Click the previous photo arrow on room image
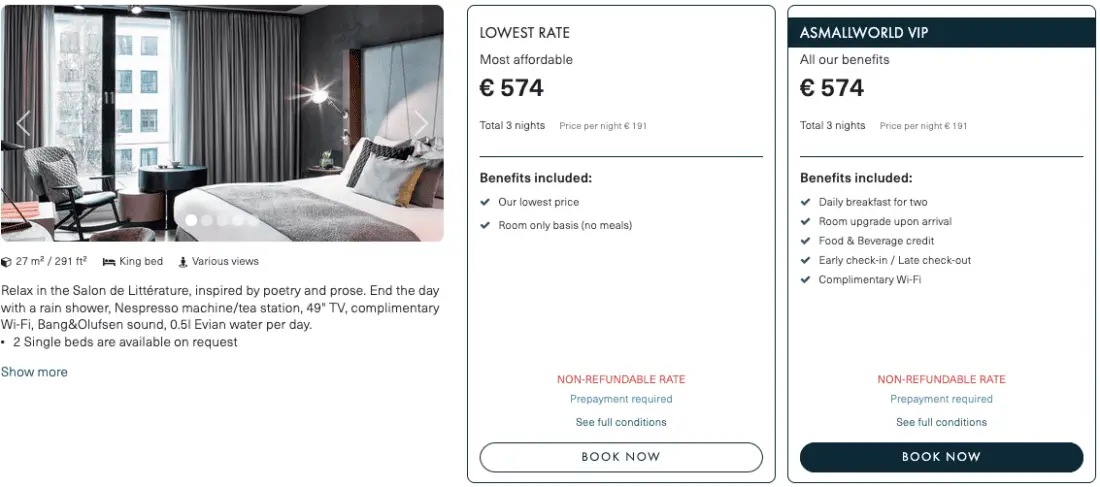 click(x=24, y=123)
